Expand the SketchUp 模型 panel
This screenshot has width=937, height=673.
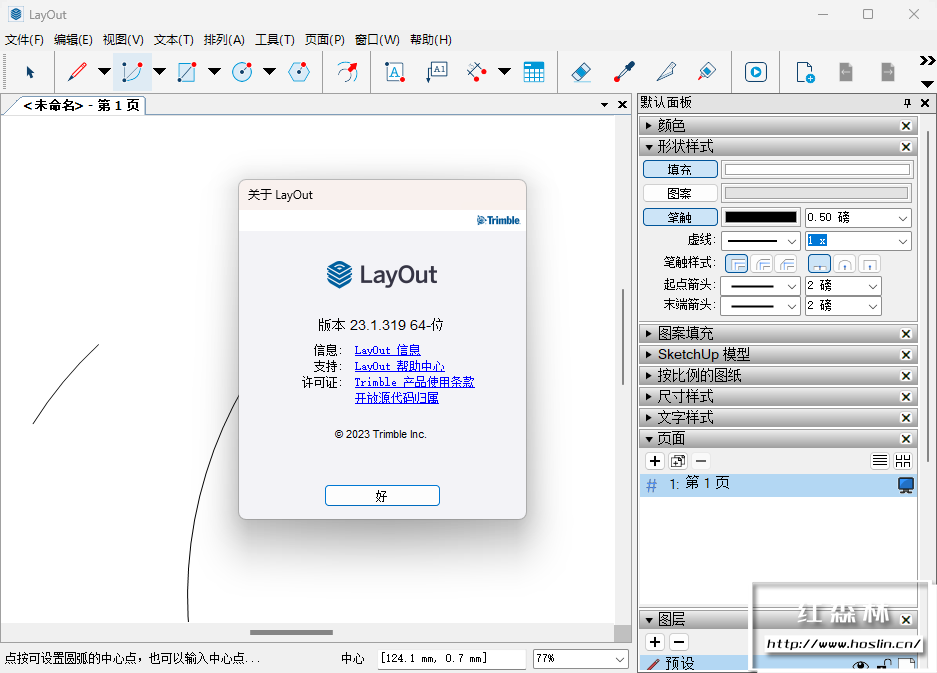tap(648, 354)
